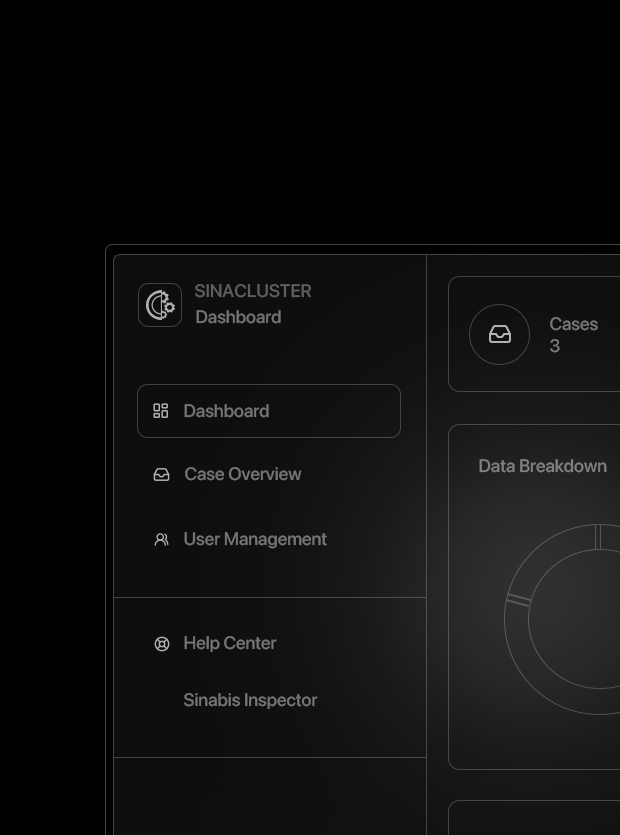Click the User Management people icon

pos(161,539)
